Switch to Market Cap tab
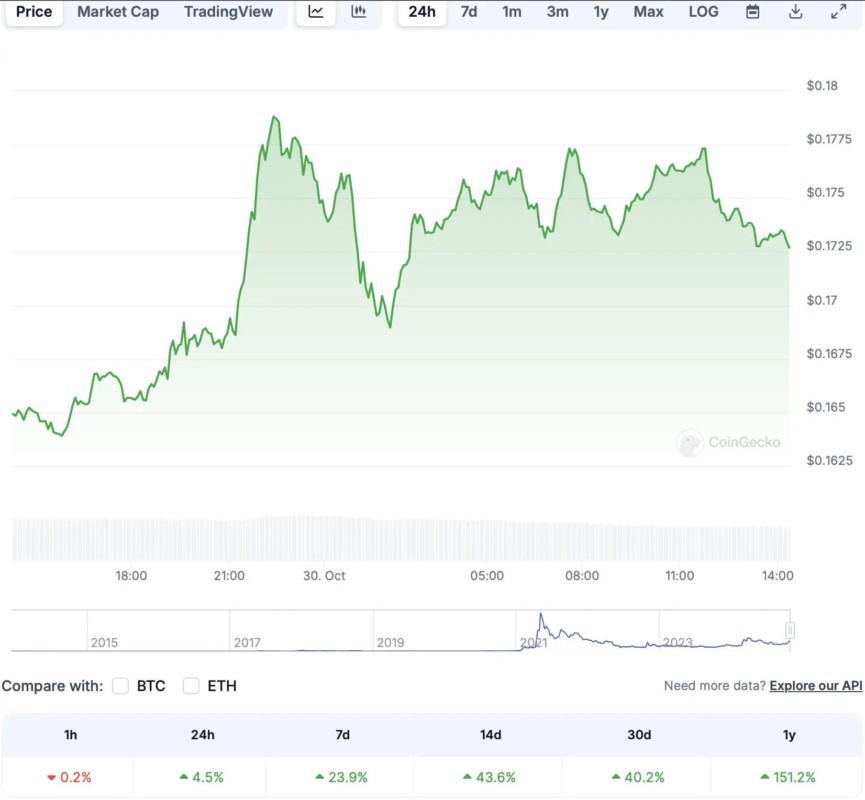 118,12
